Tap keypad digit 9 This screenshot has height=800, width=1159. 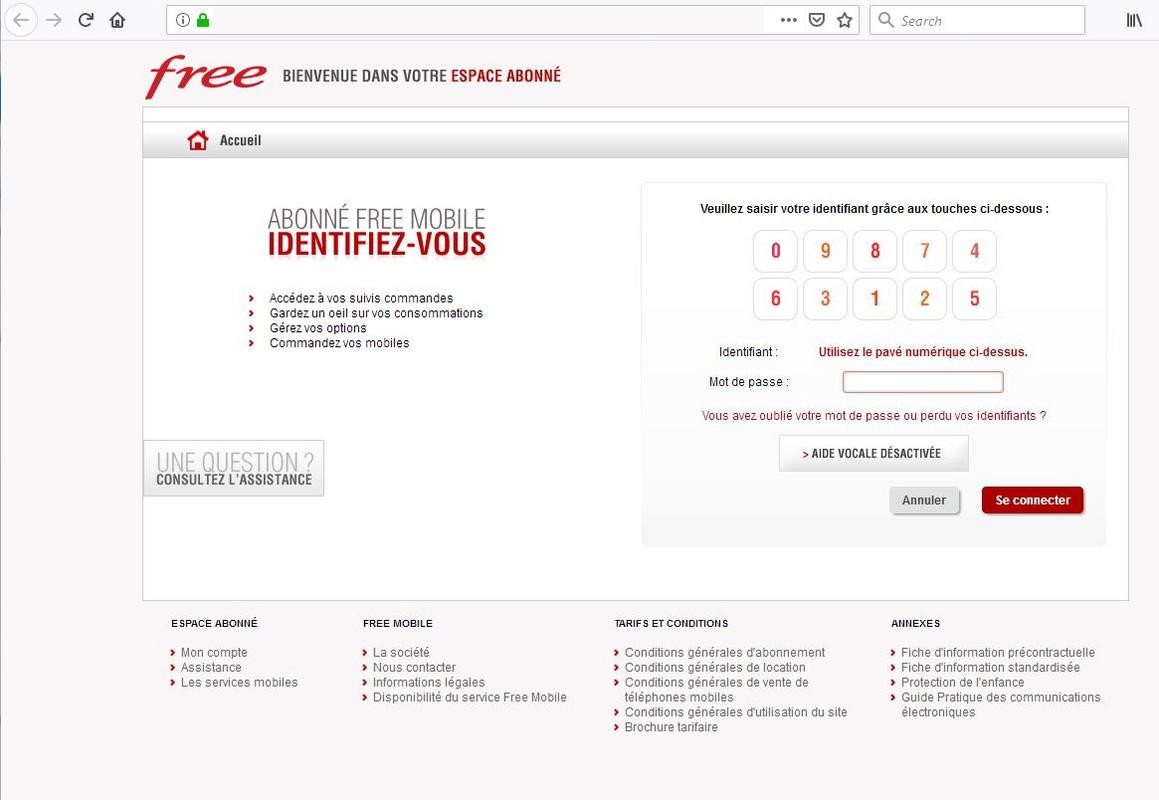(825, 251)
